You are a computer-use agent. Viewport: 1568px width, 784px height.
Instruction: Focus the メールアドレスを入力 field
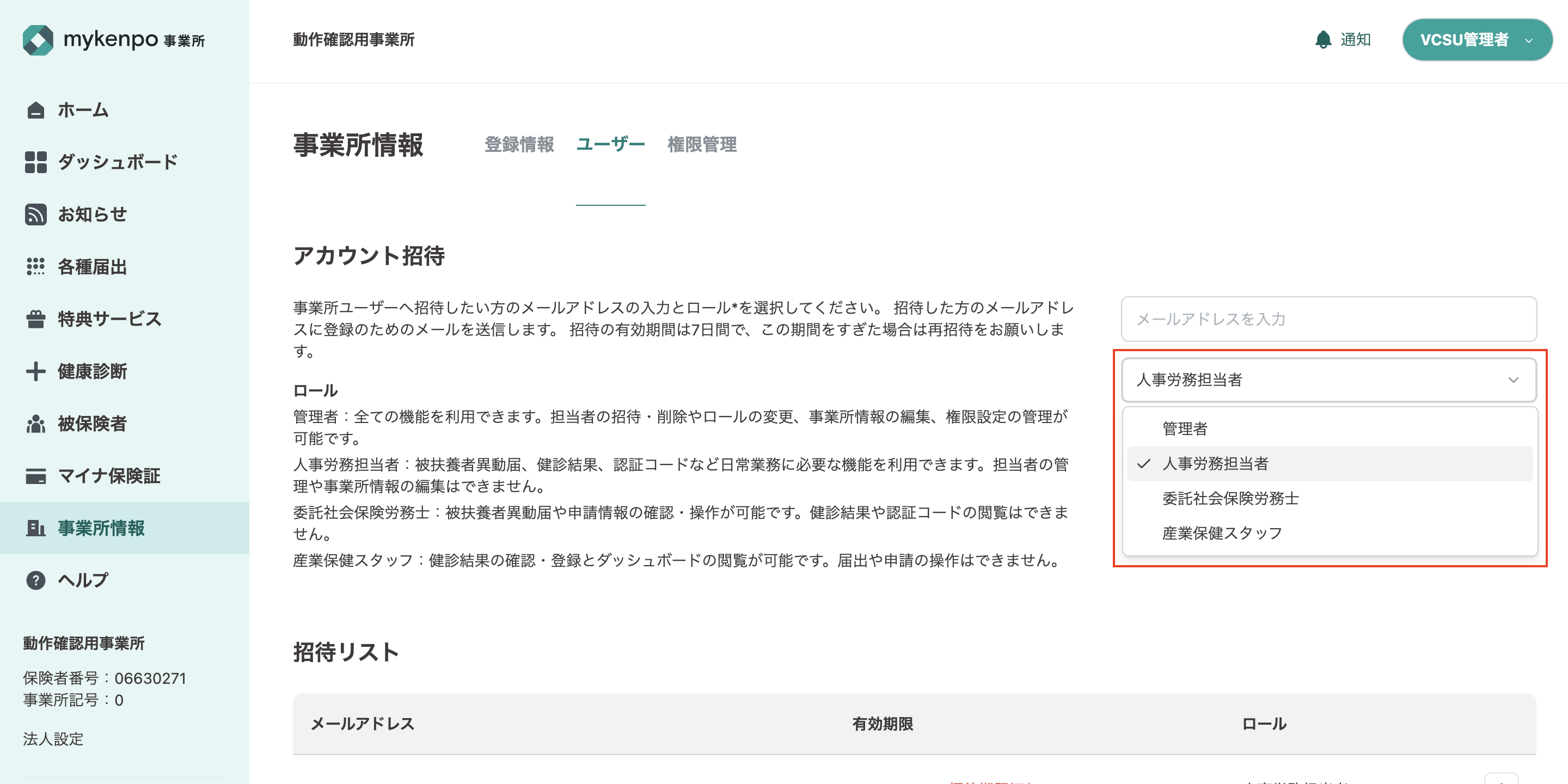pos(1329,319)
